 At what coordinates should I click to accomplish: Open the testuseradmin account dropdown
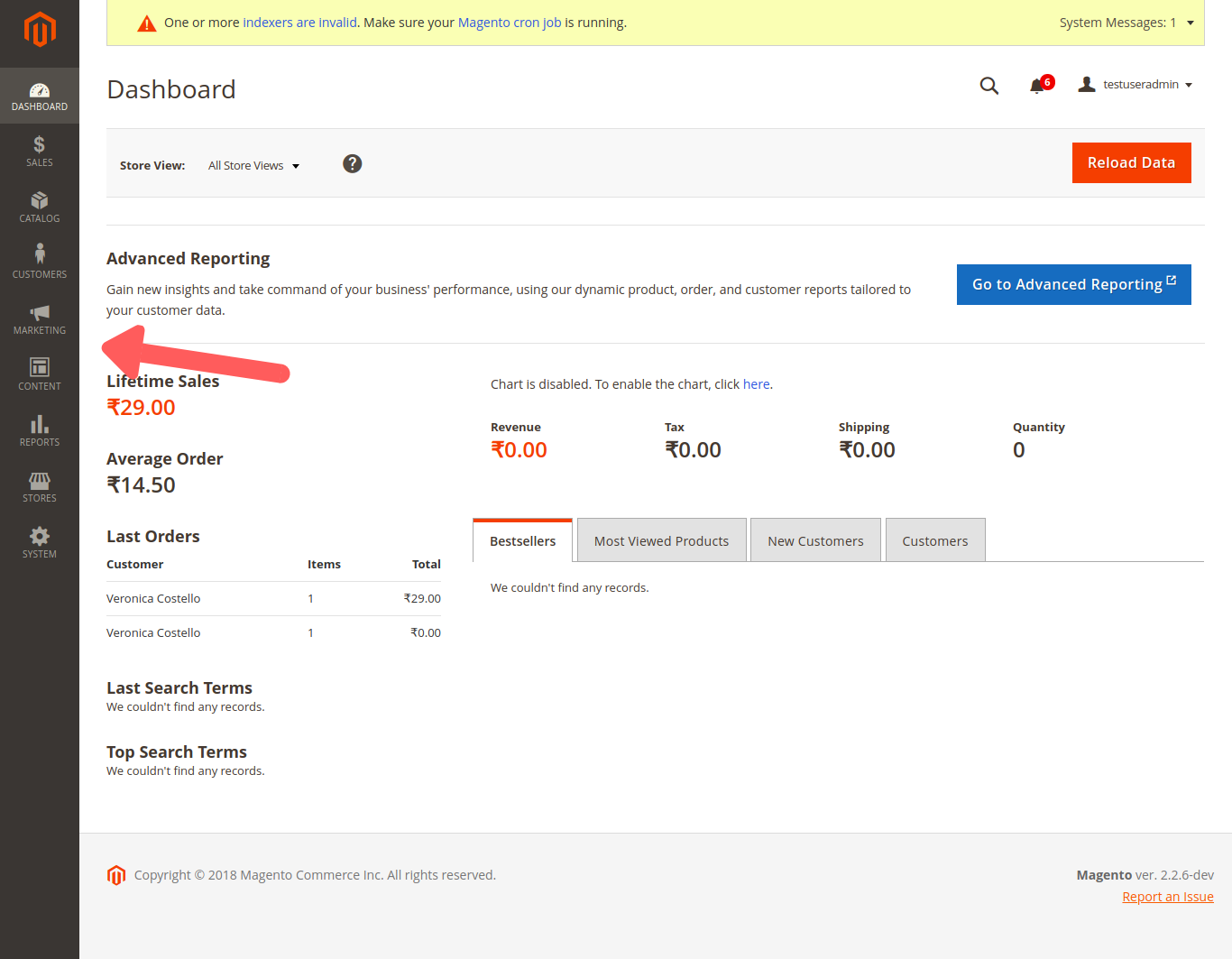tap(1136, 85)
